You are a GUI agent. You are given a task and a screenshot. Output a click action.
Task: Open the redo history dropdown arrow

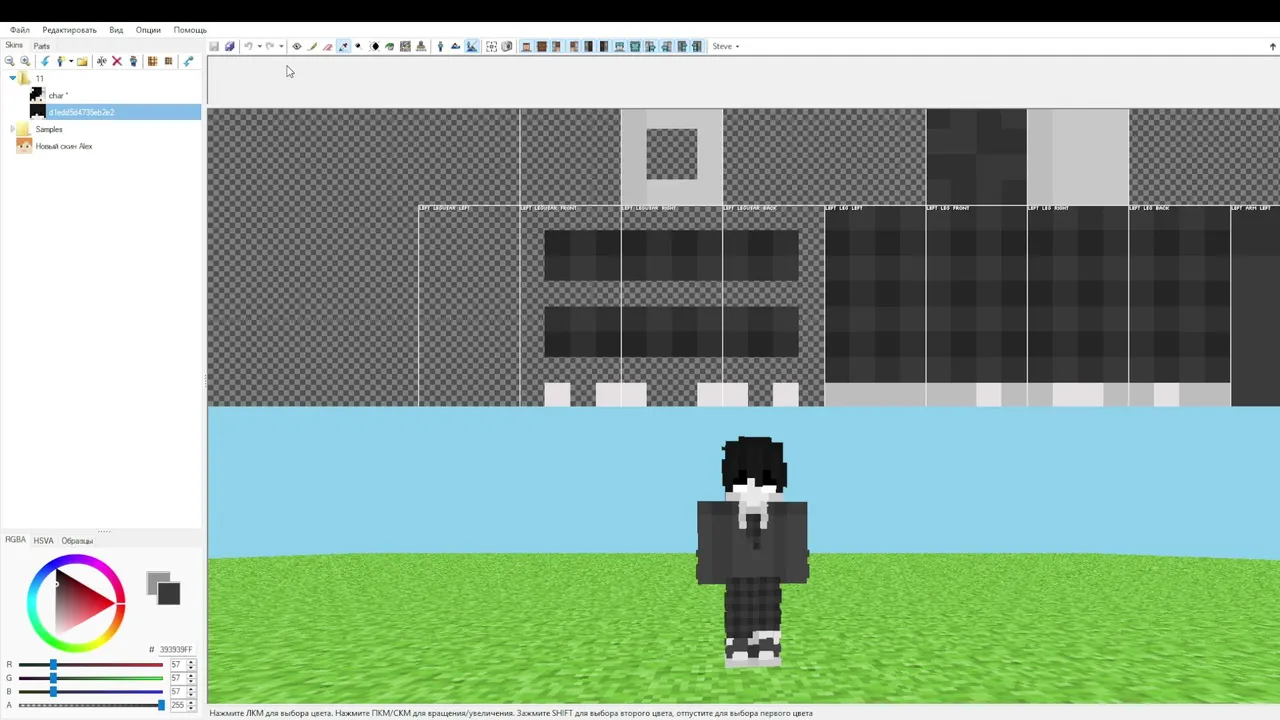coord(281,46)
